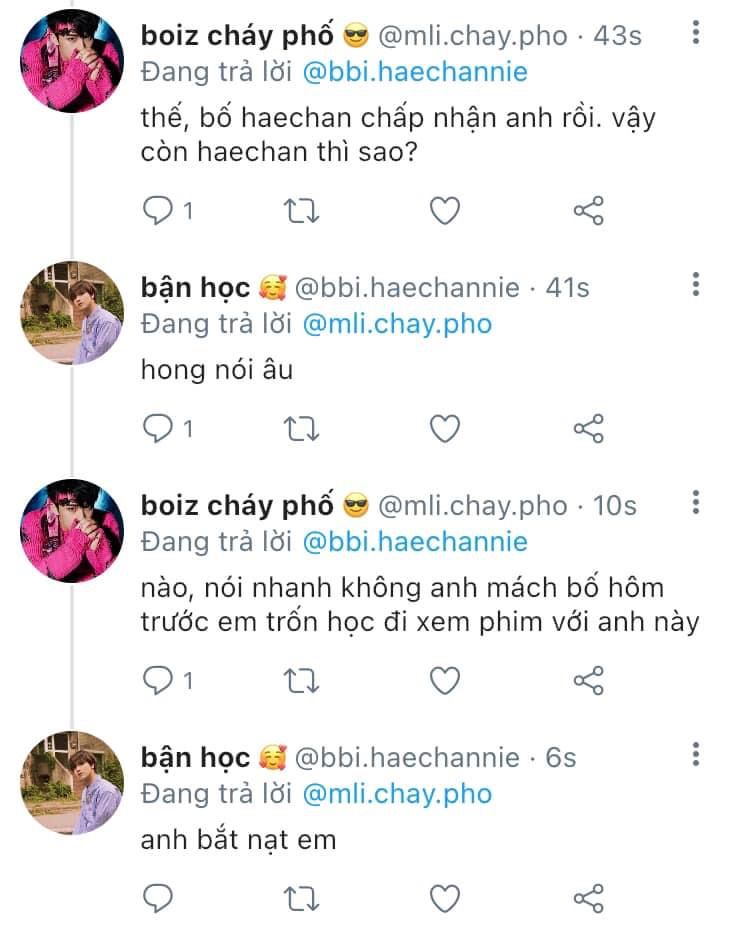Viewport: 750px width, 930px height.
Task: Like the 'hong nói âu' reply
Action: (445, 428)
